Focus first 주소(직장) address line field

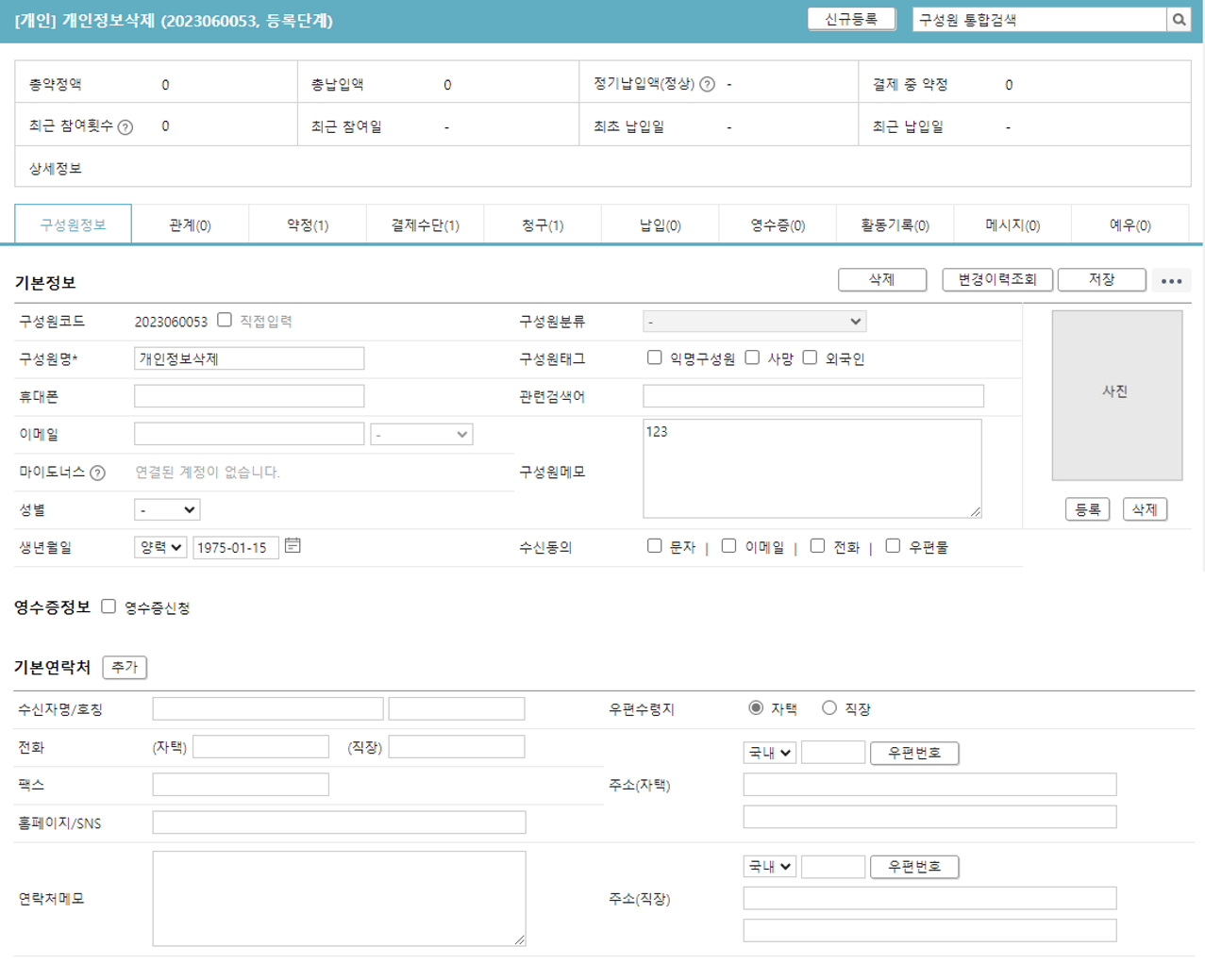click(929, 898)
